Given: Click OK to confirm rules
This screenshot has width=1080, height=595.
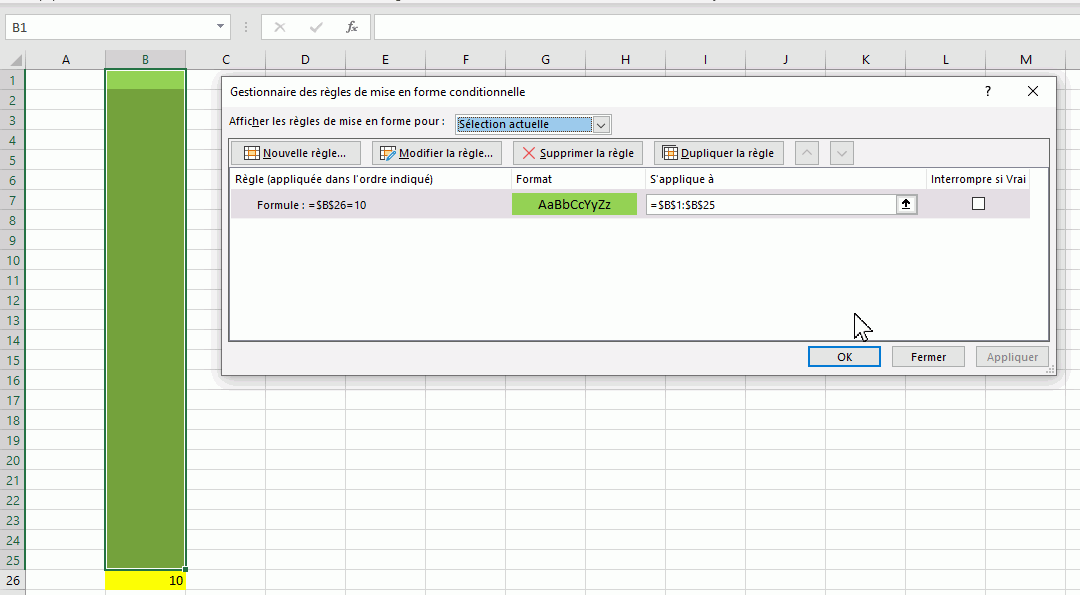Looking at the screenshot, I should (x=844, y=357).
